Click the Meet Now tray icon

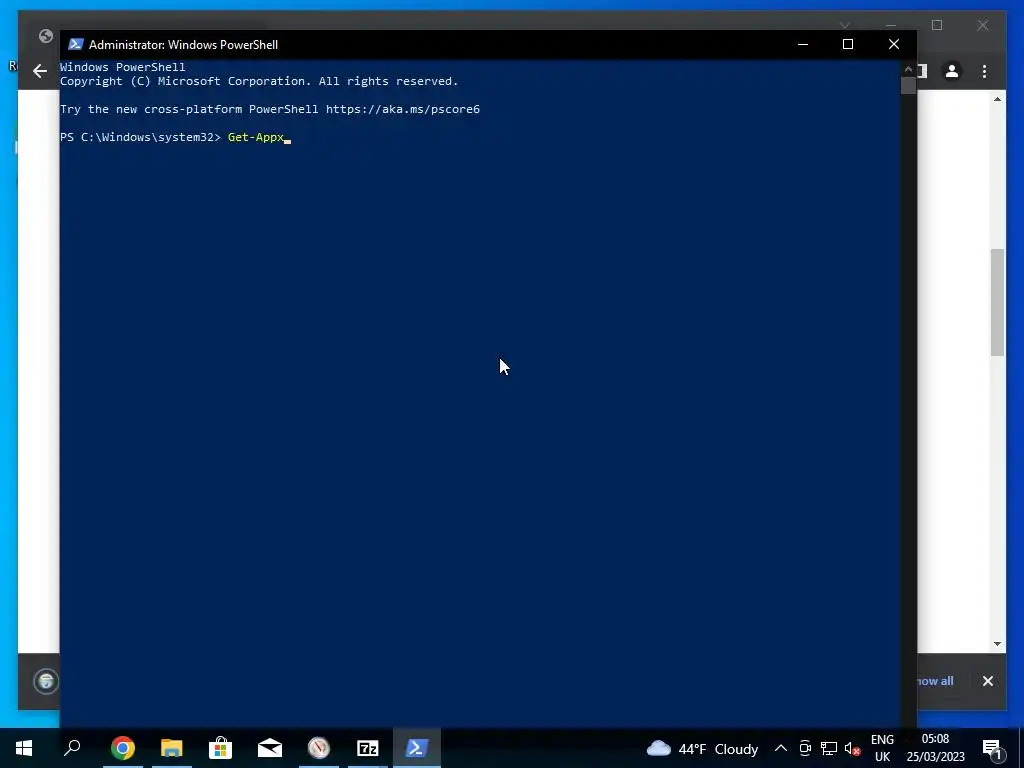coord(805,748)
